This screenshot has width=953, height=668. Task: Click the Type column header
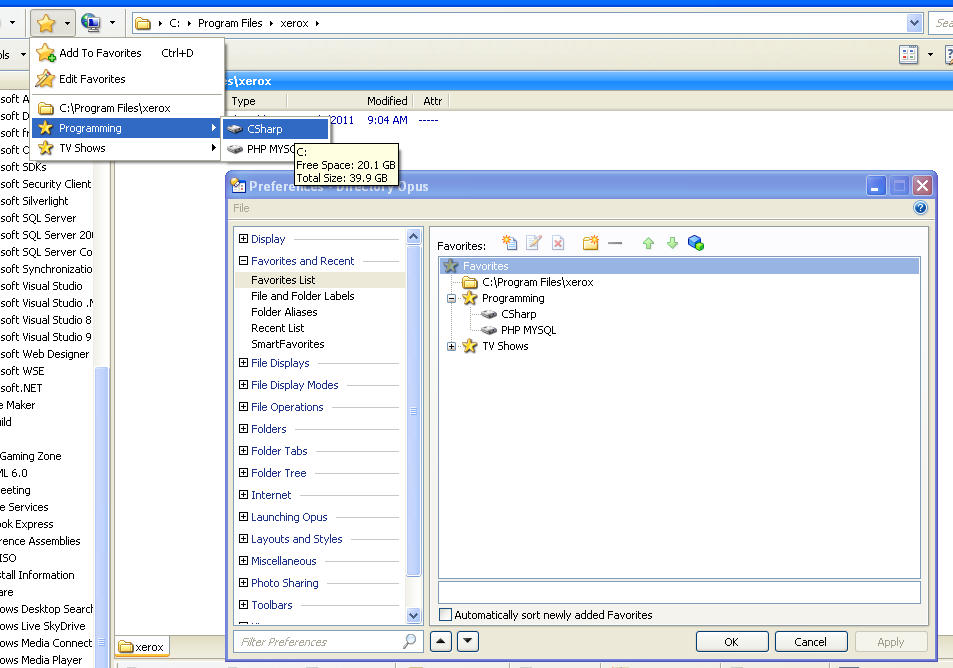coord(243,101)
